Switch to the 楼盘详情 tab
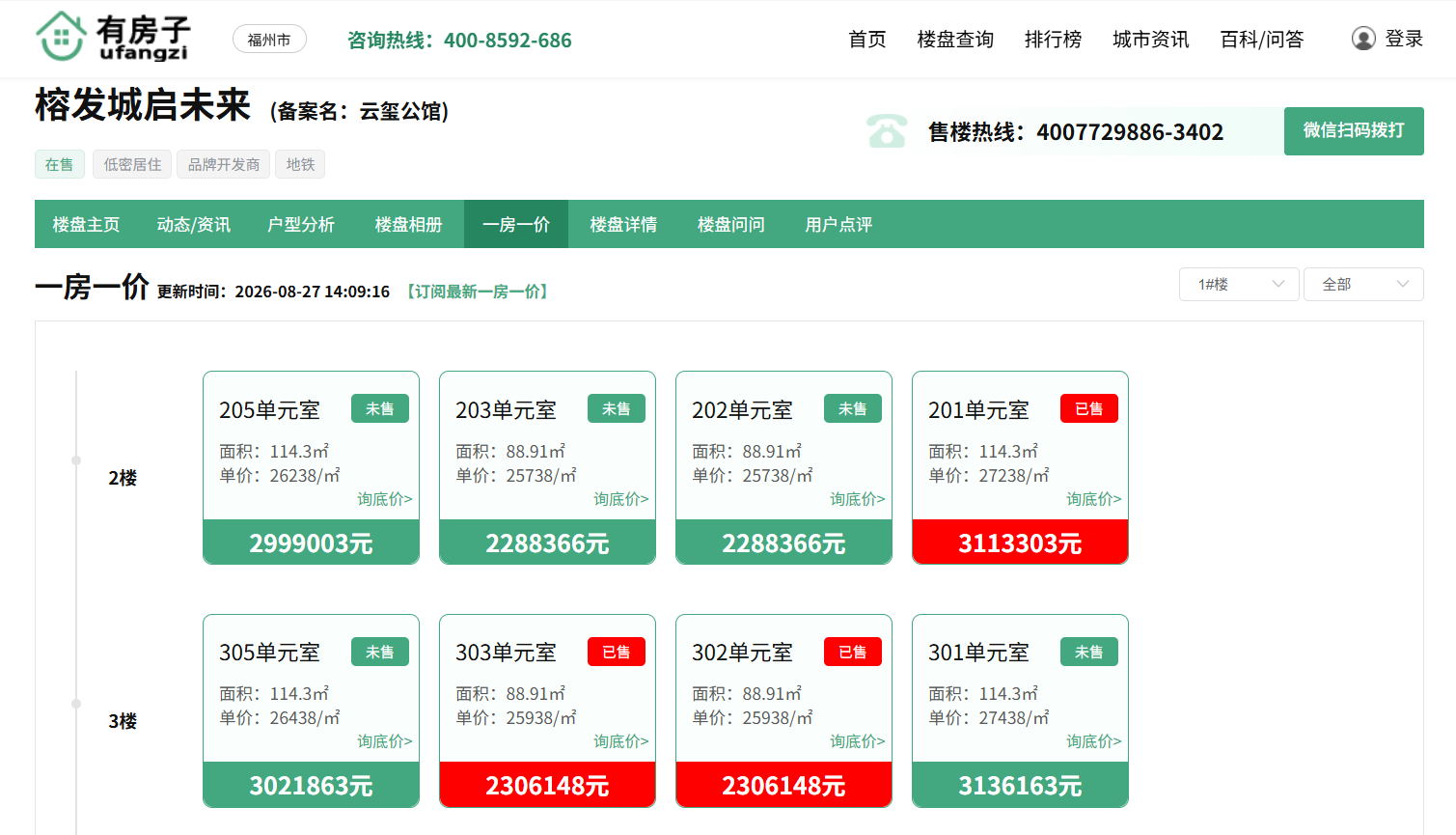The height and width of the screenshot is (835, 1456). tap(623, 224)
